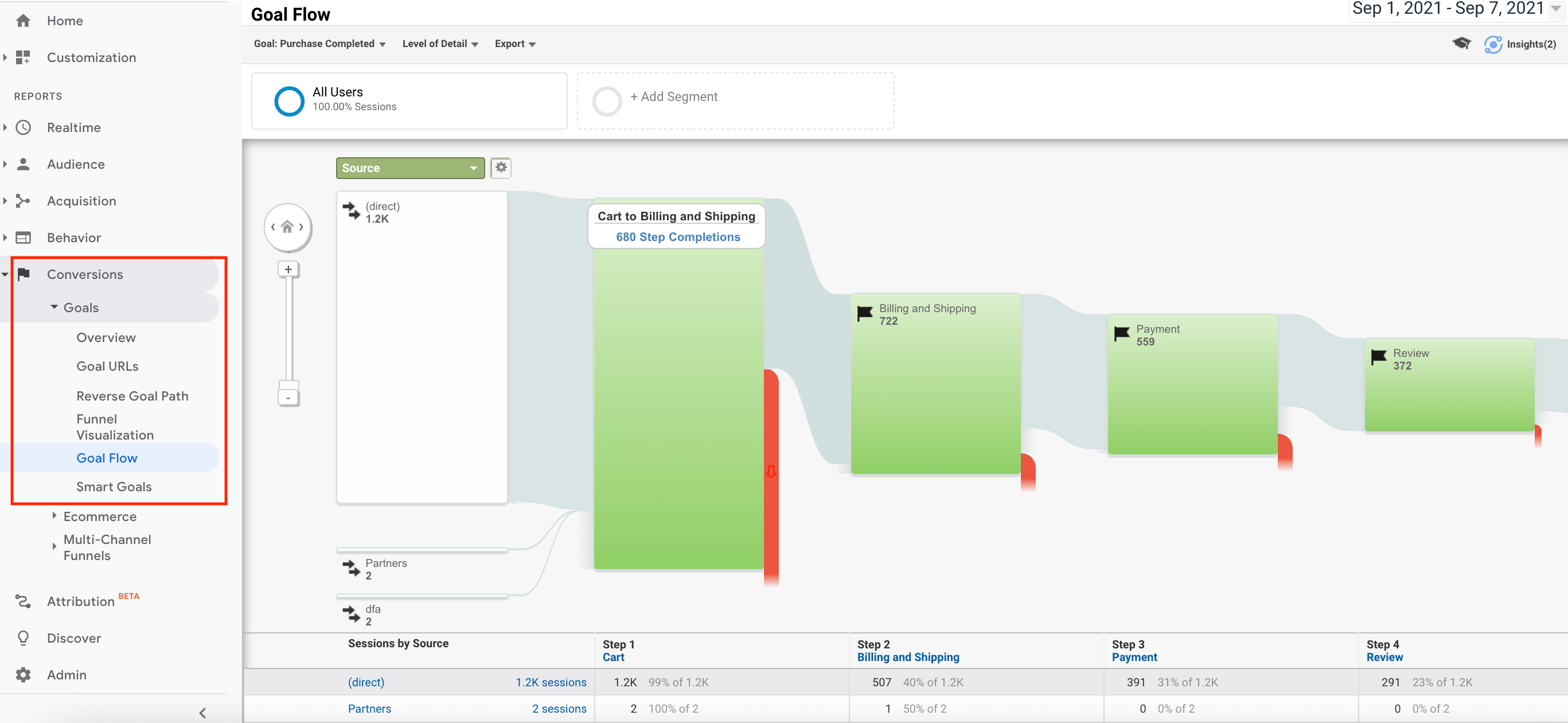The height and width of the screenshot is (723, 1568).
Task: Open the flow settings gear icon
Action: [x=500, y=168]
